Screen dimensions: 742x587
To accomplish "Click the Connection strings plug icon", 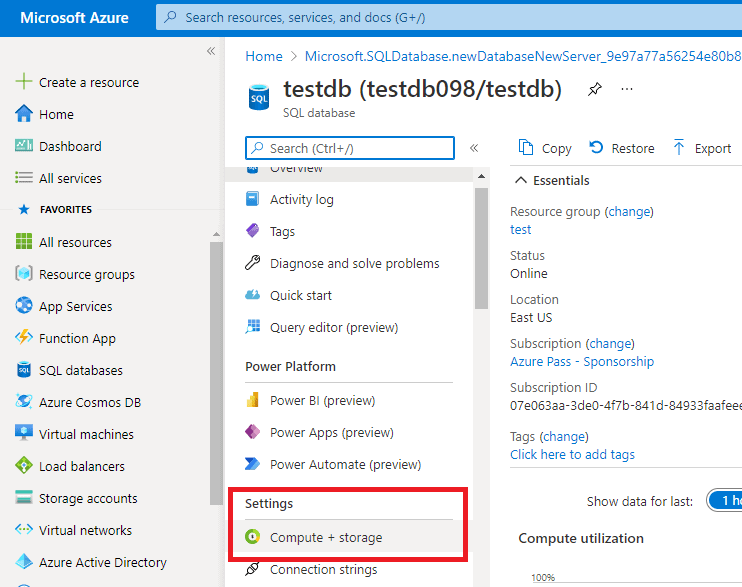I will (x=253, y=569).
